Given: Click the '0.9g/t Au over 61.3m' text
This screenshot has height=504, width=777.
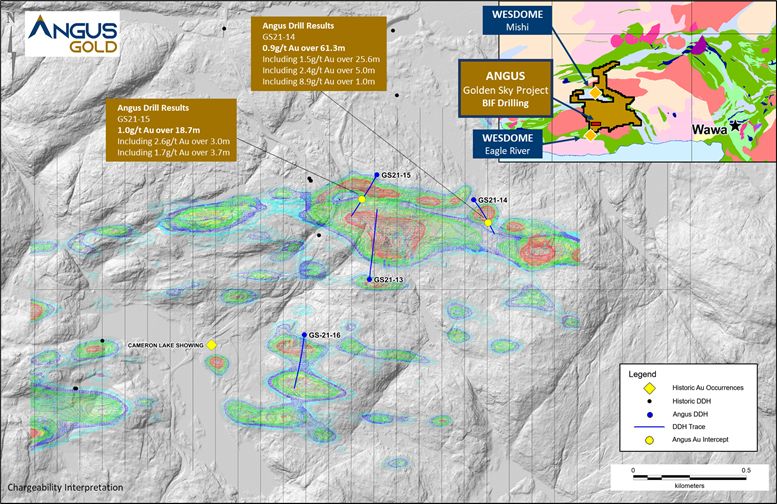Looking at the screenshot, I should [x=304, y=48].
